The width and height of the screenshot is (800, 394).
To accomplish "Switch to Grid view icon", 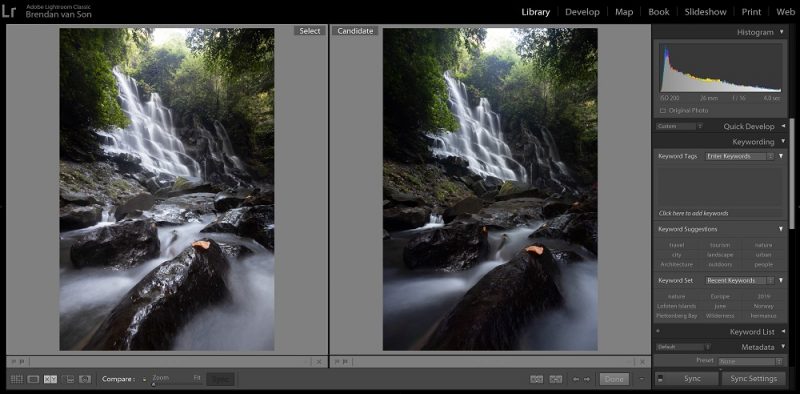I will (17, 379).
